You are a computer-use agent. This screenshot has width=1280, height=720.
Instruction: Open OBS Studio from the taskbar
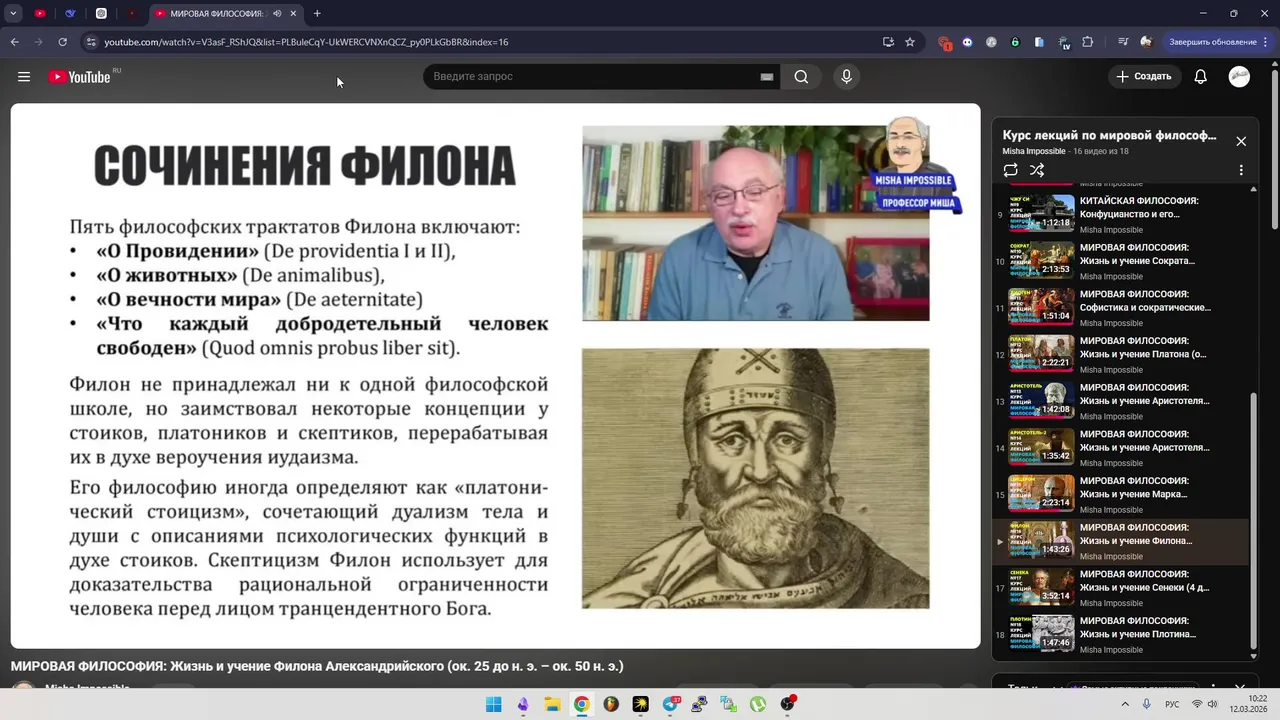tap(788, 704)
